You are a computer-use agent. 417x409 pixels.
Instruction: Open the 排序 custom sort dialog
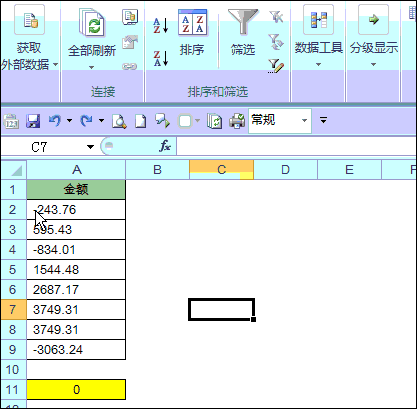tap(192, 23)
